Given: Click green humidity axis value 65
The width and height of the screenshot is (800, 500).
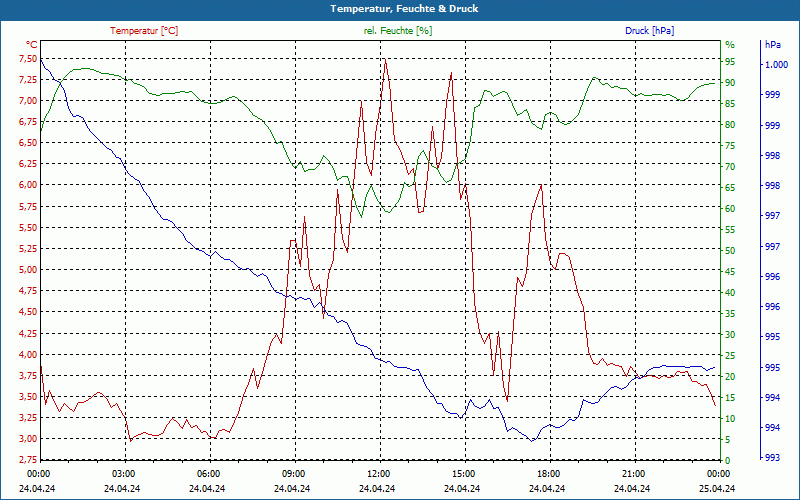Looking at the screenshot, I should [x=730, y=188].
